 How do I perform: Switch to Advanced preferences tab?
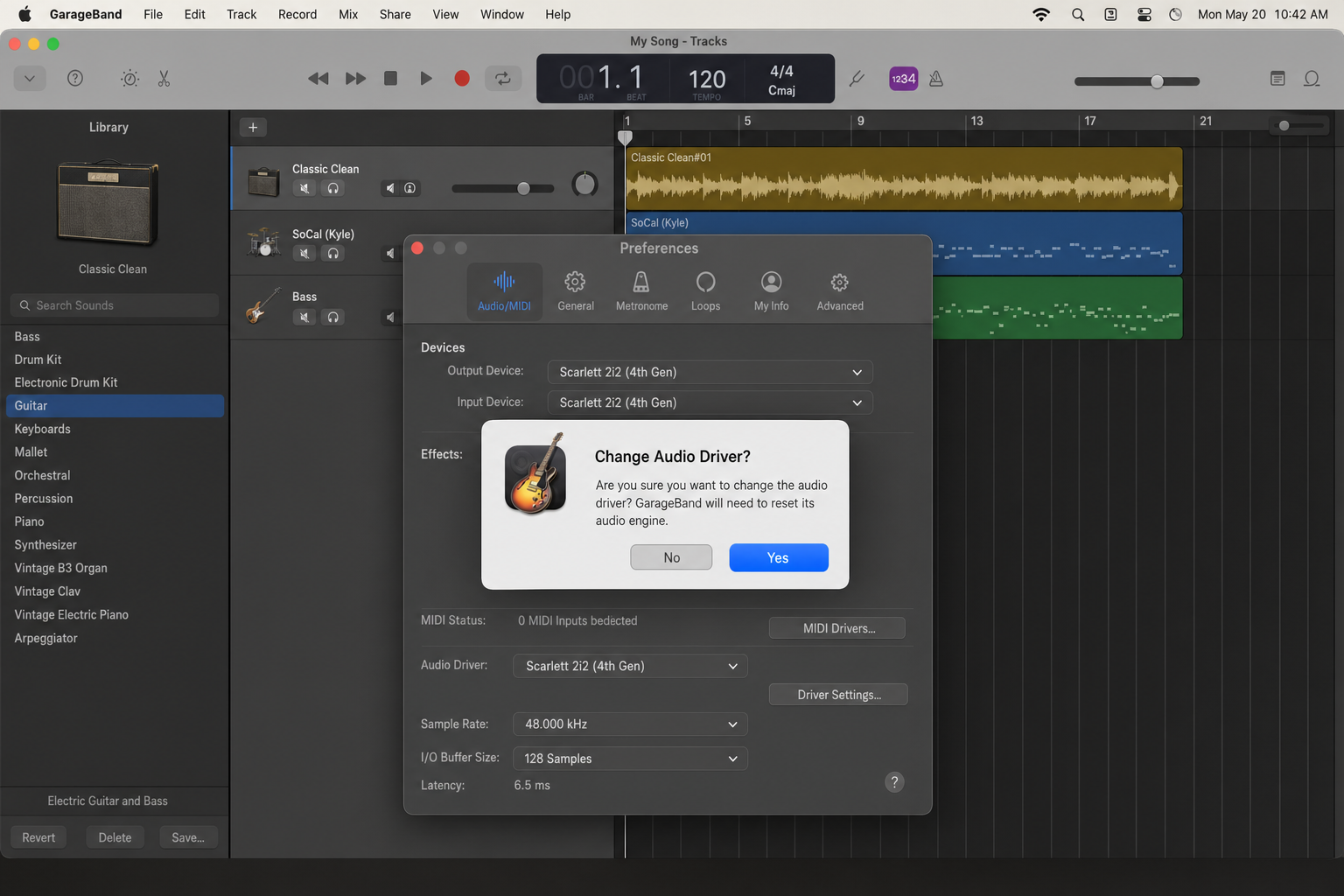(840, 291)
